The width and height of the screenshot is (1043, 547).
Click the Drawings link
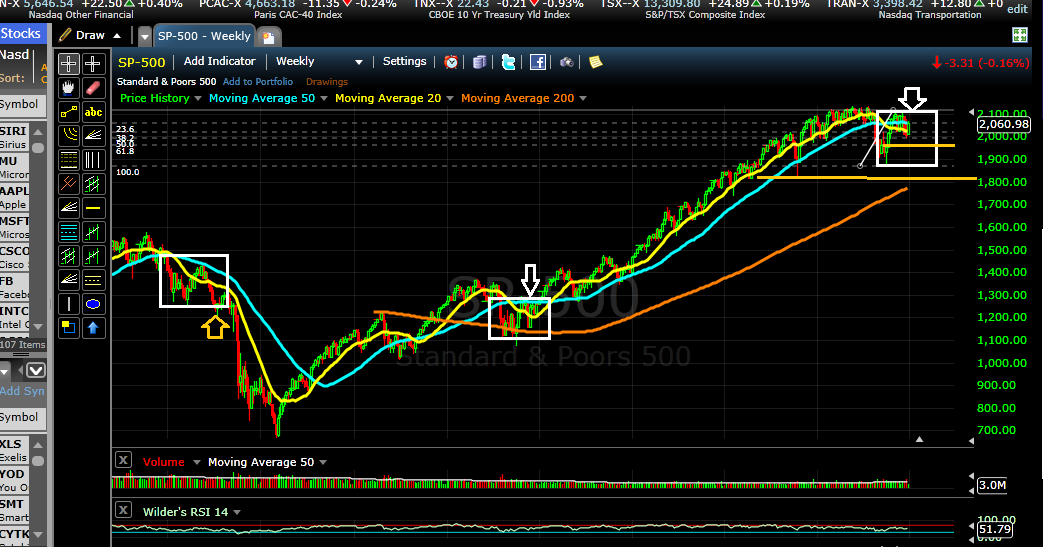pyautogui.click(x=327, y=82)
